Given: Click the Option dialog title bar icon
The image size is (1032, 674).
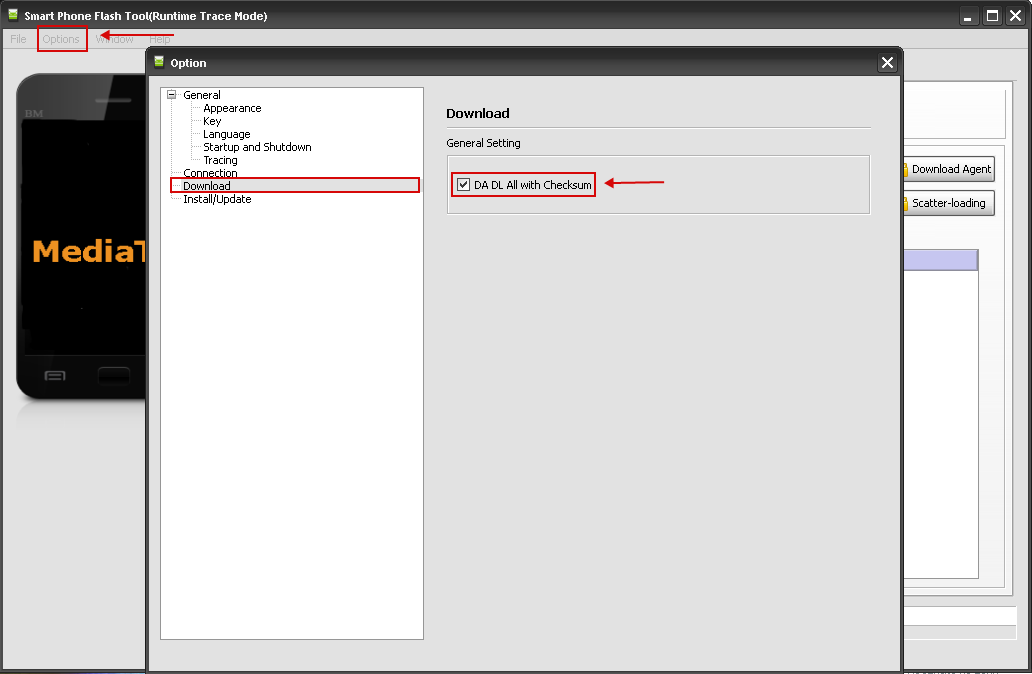Looking at the screenshot, I should pos(159,62).
